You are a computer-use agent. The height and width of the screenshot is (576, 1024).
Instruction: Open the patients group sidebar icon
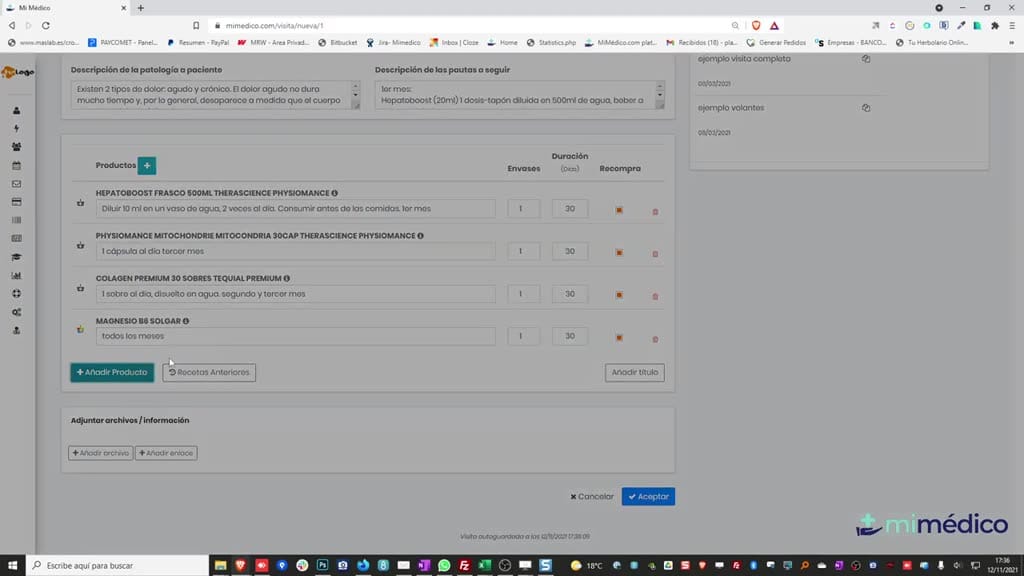[x=16, y=147]
